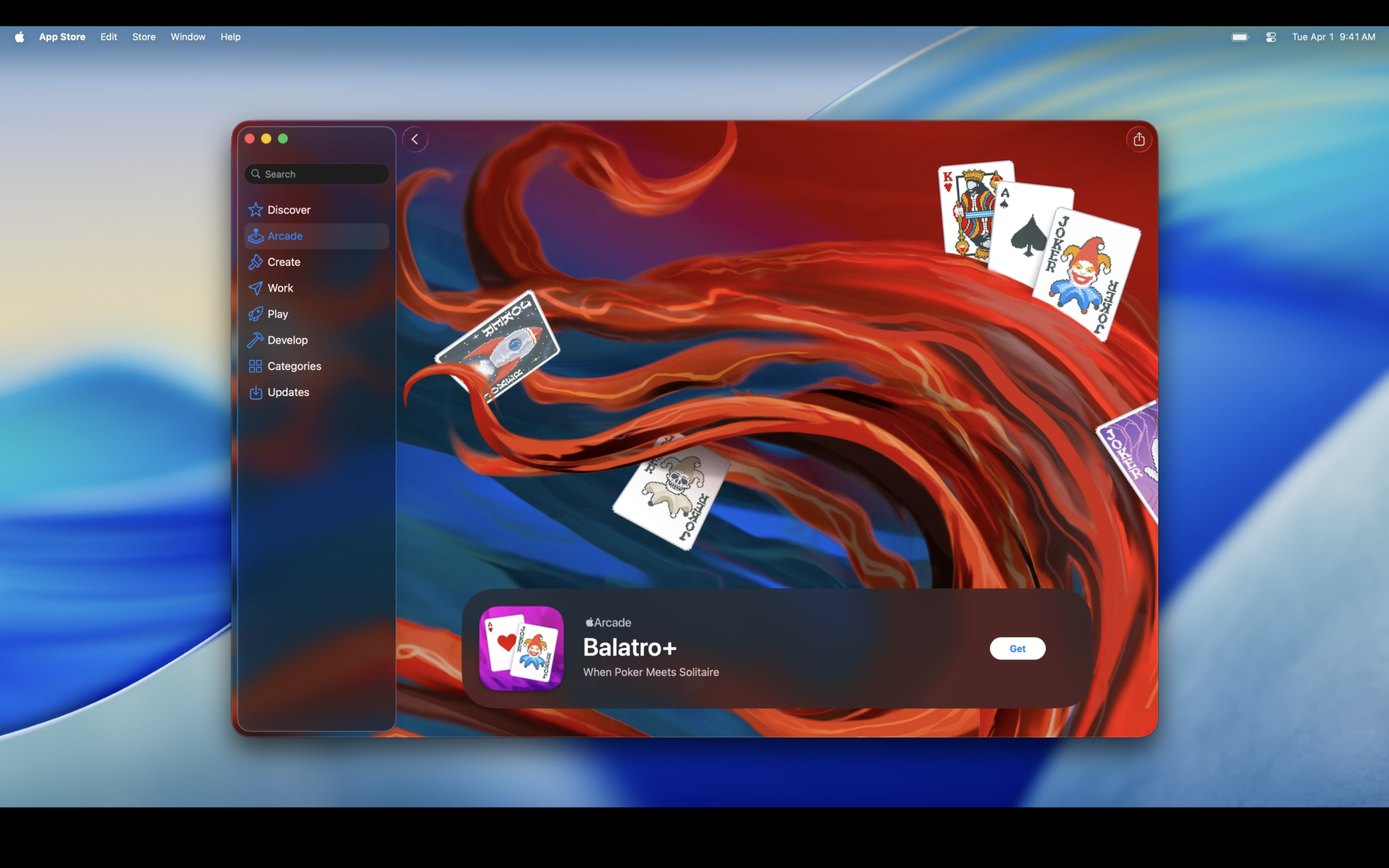Open the Store menu
The width and height of the screenshot is (1389, 868).
point(144,37)
